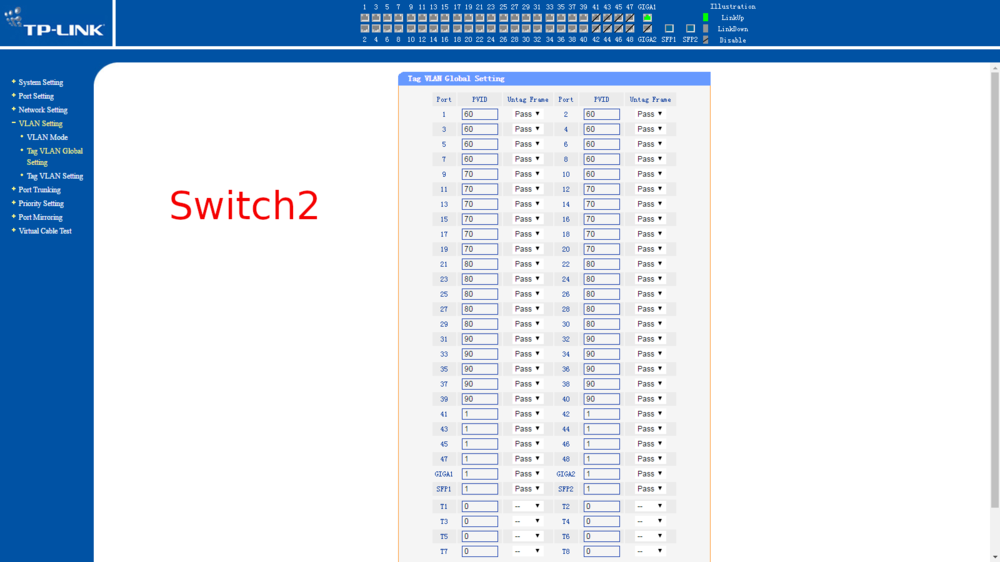Click the SFP2 port icon
1000x562 pixels.
[x=690, y=29]
